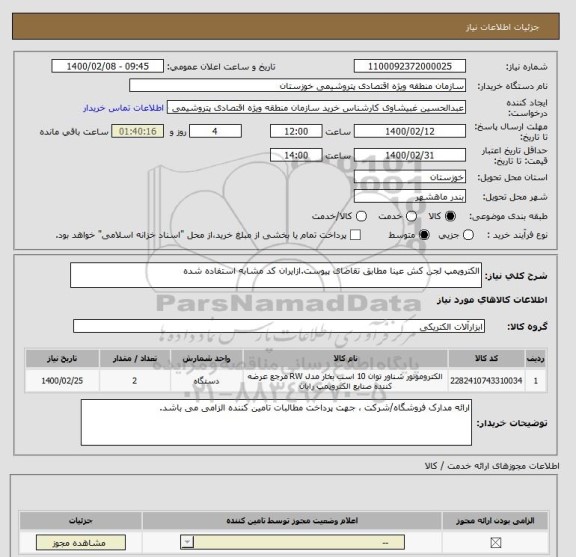This screenshot has height=557, width=576.
Task: Click the delivery city field بندر ماهشهر
Action: pos(410,197)
